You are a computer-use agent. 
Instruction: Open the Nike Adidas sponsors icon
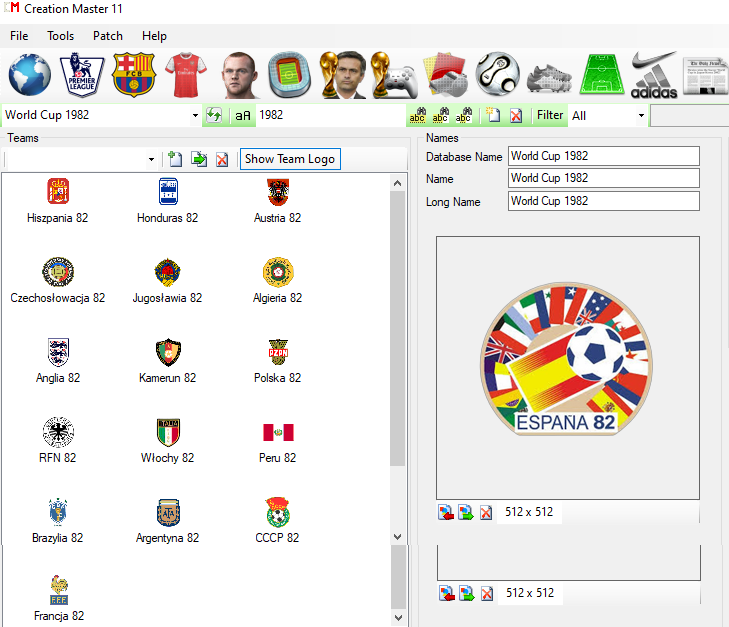coord(654,75)
